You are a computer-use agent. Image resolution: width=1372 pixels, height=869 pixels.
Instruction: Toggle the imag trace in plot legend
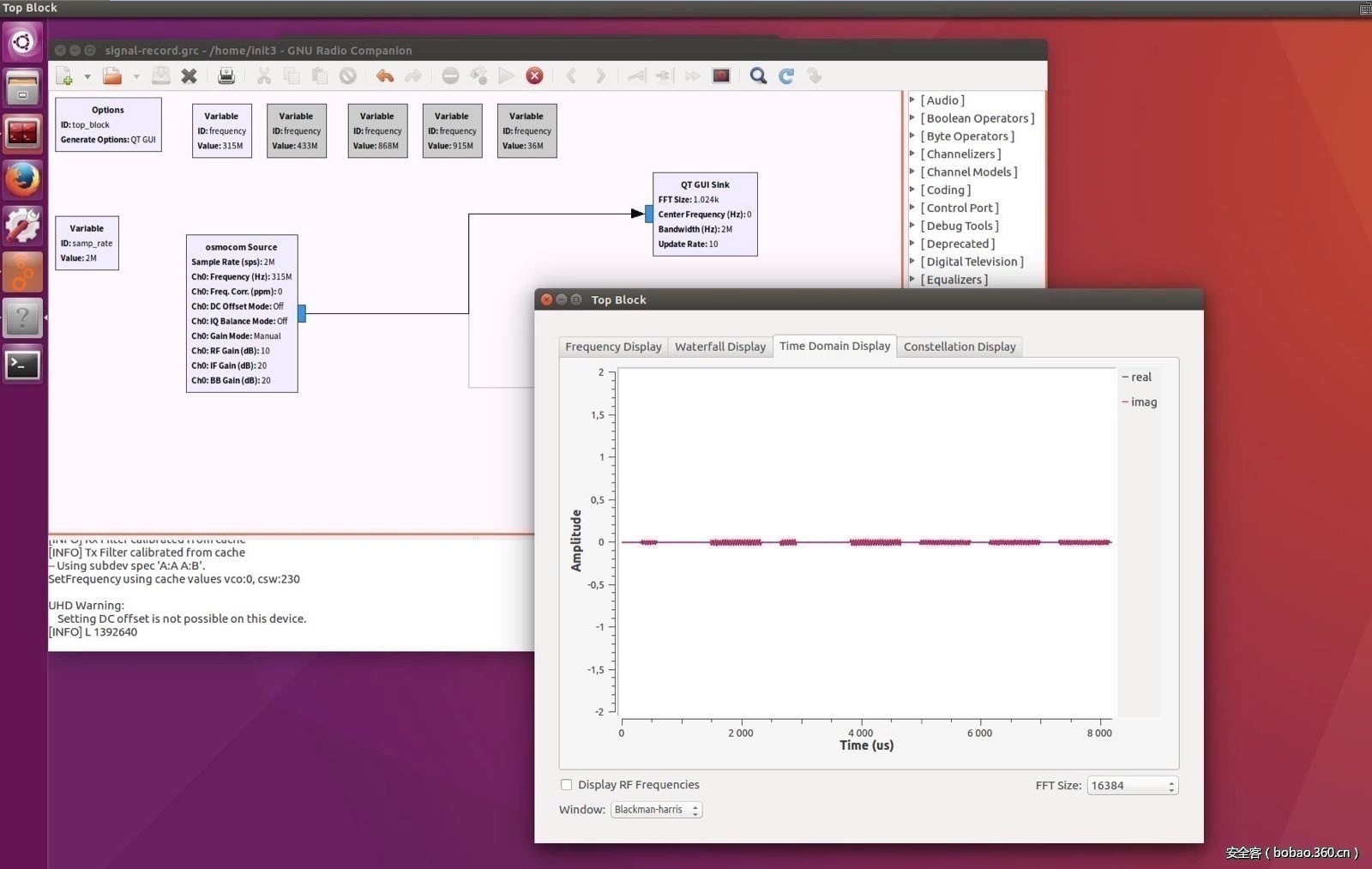tap(1140, 402)
